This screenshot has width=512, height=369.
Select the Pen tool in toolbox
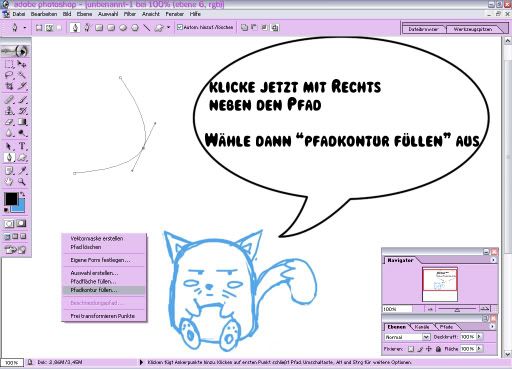point(9,157)
